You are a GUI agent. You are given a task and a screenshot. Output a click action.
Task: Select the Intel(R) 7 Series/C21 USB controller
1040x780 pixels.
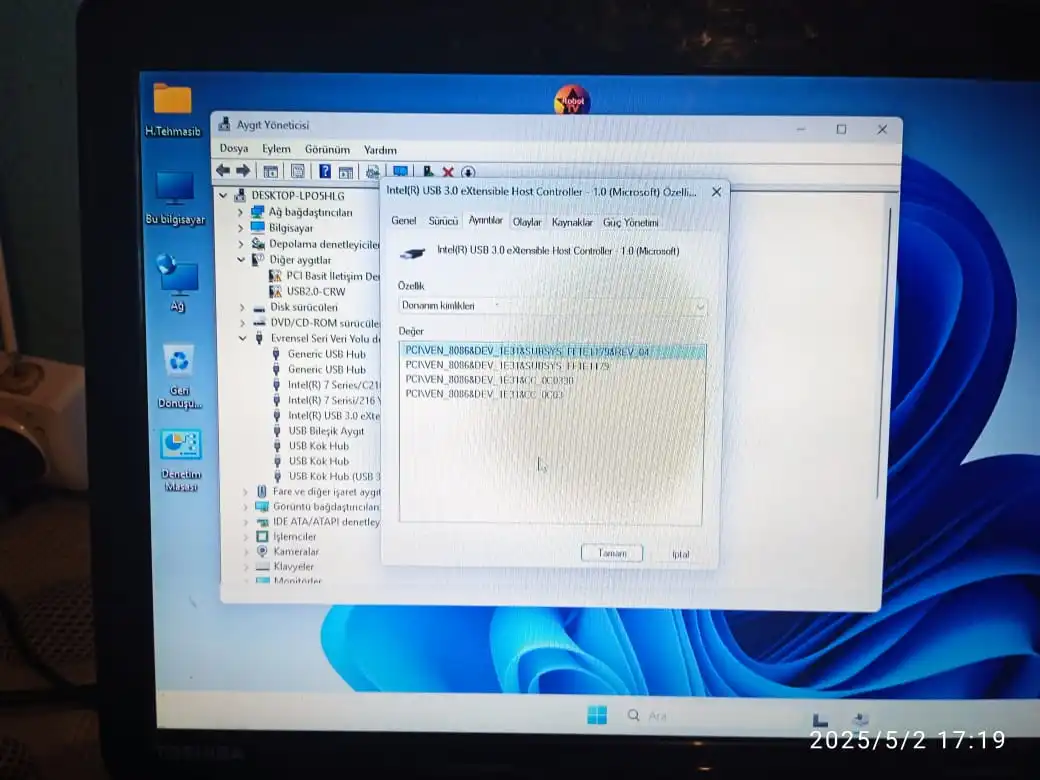tap(326, 385)
